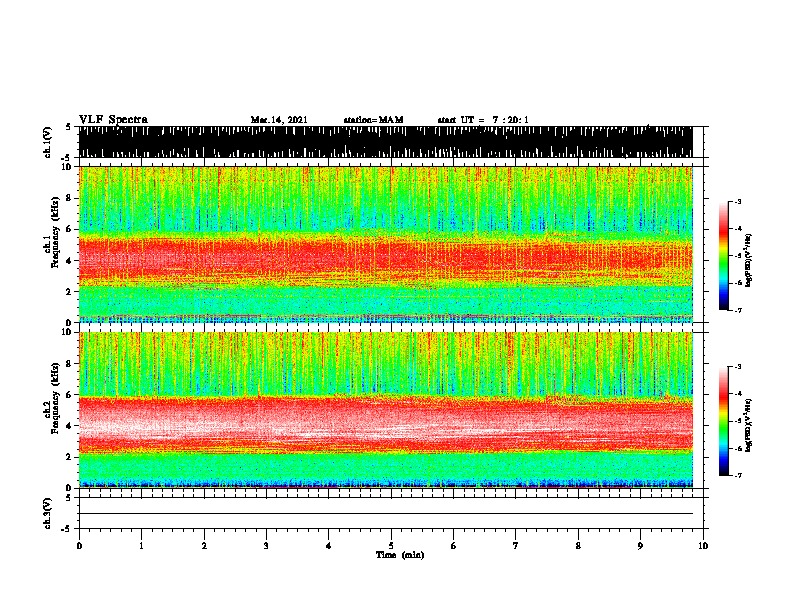The image size is (792, 612).
Task: Click time tick label "5" on the x-axis
Action: pyautogui.click(x=391, y=546)
